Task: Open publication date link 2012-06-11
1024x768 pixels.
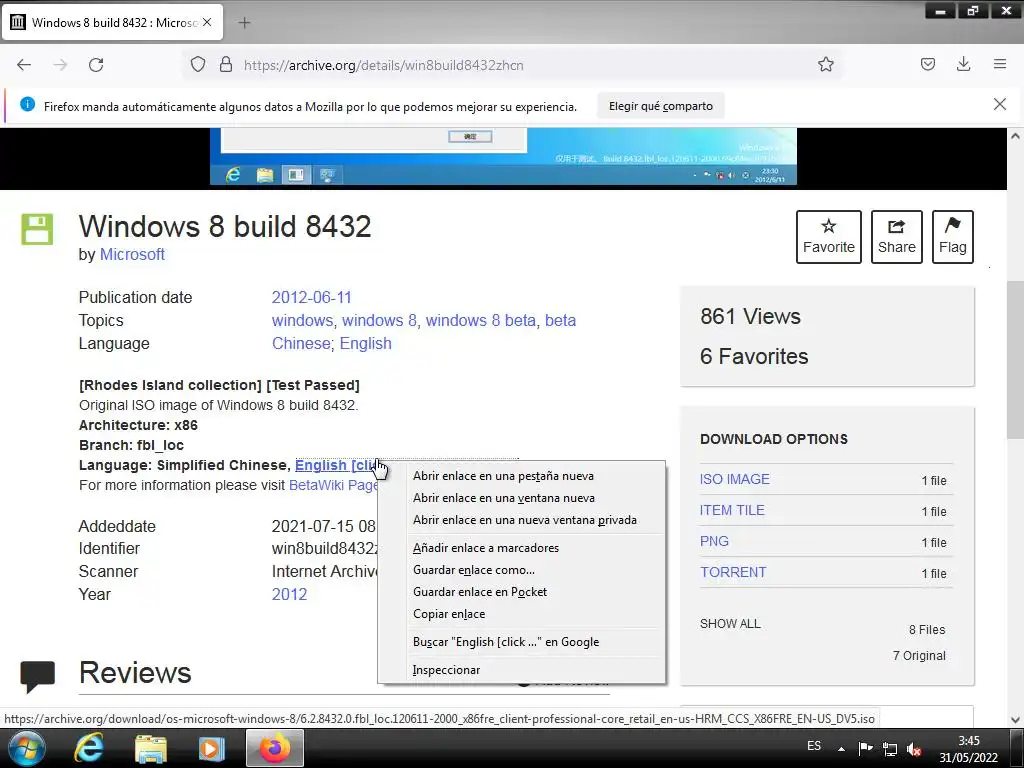Action: pos(312,298)
